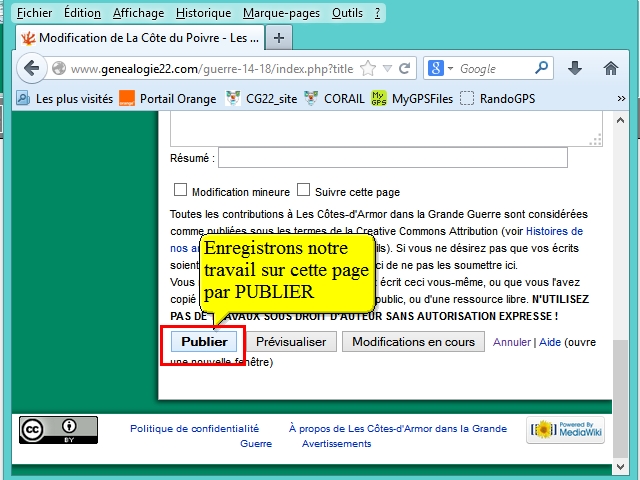Screen dimensions: 640x480
Task: Open Histoires de link in license text
Action: pos(554,231)
